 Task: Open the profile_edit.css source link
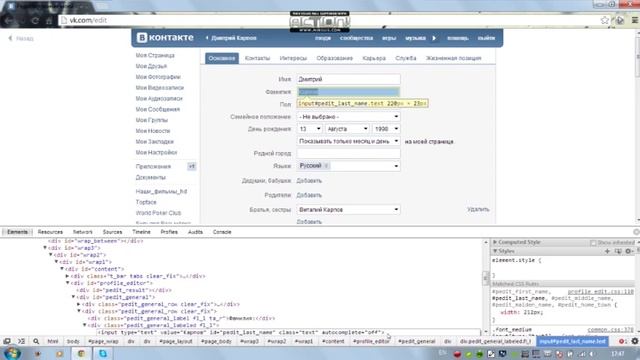(600, 292)
